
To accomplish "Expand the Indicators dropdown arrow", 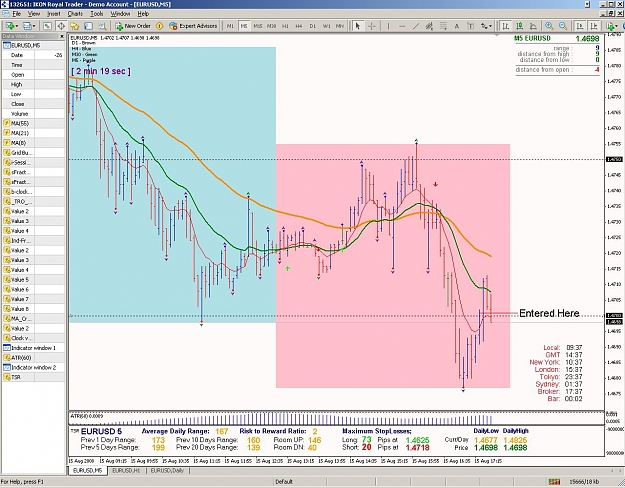I will point(617,26).
